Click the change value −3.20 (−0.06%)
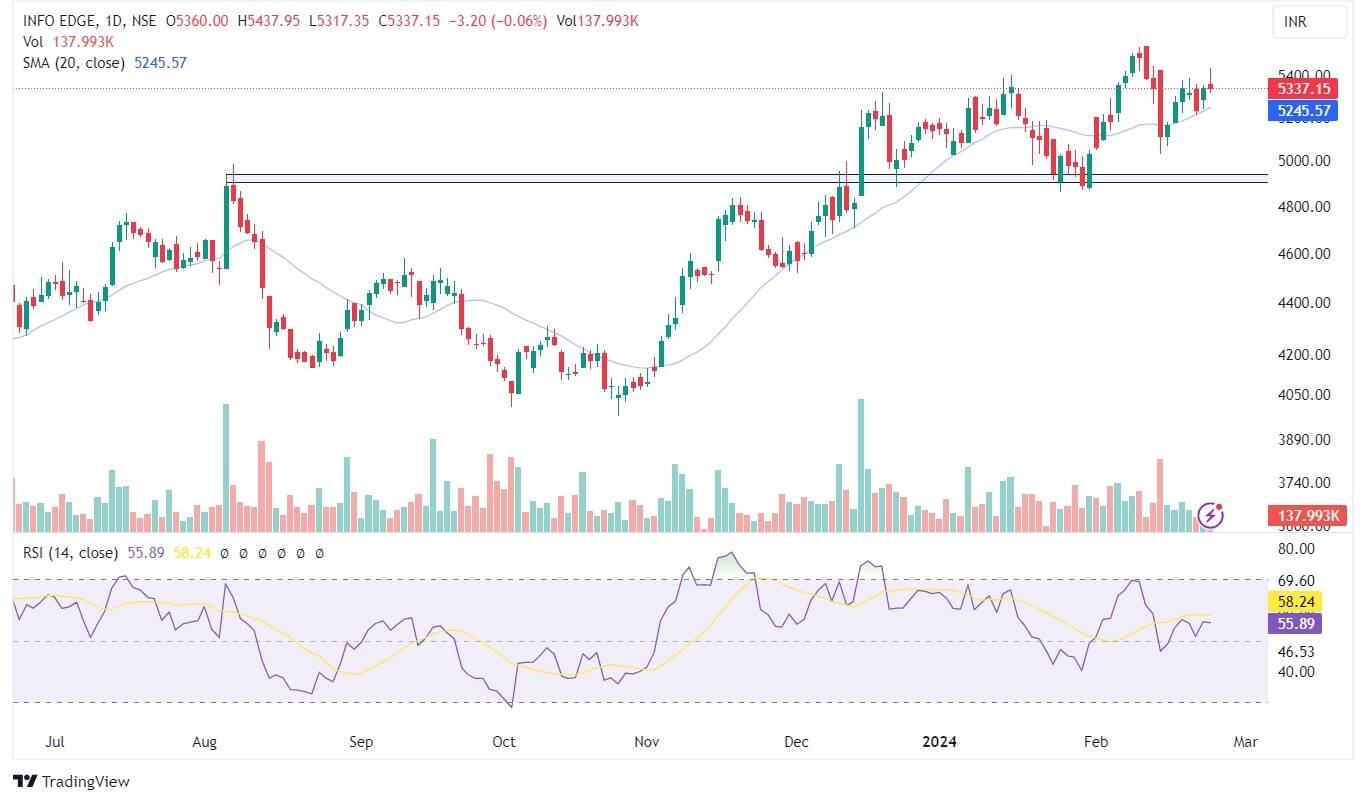Image resolution: width=1366 pixels, height=803 pixels. pos(499,21)
